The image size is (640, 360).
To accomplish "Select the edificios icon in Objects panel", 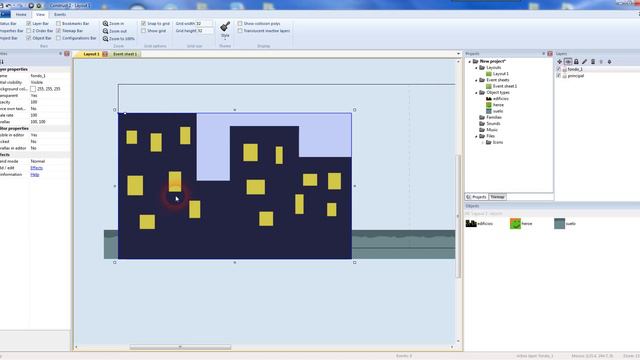I will pos(471,223).
